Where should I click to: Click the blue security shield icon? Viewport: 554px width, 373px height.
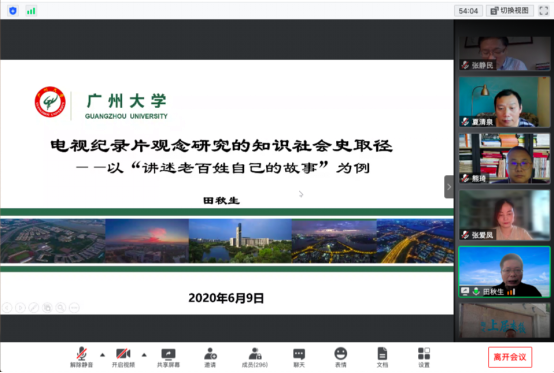click(13, 11)
